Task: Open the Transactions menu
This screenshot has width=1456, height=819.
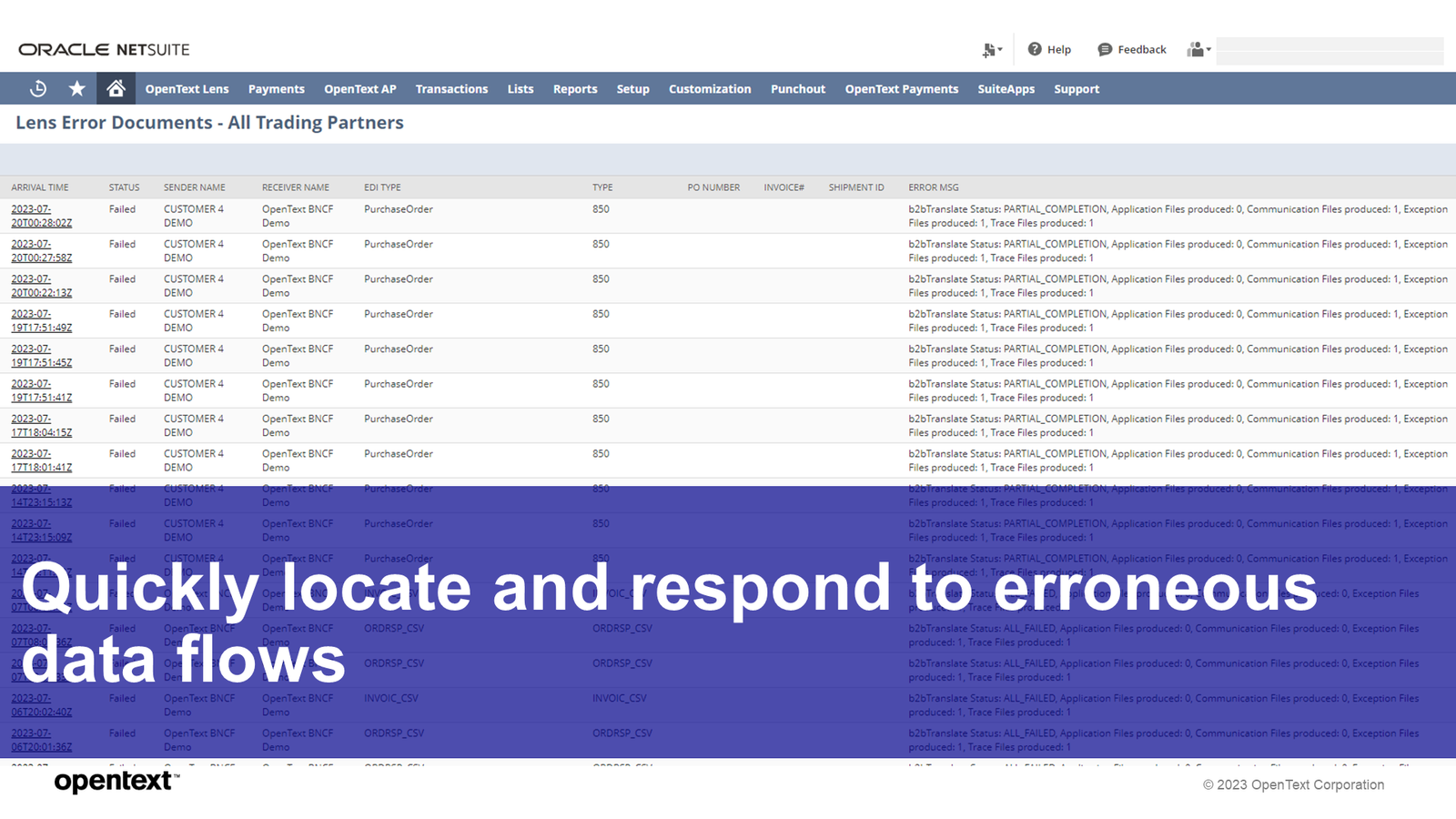Action: click(451, 89)
